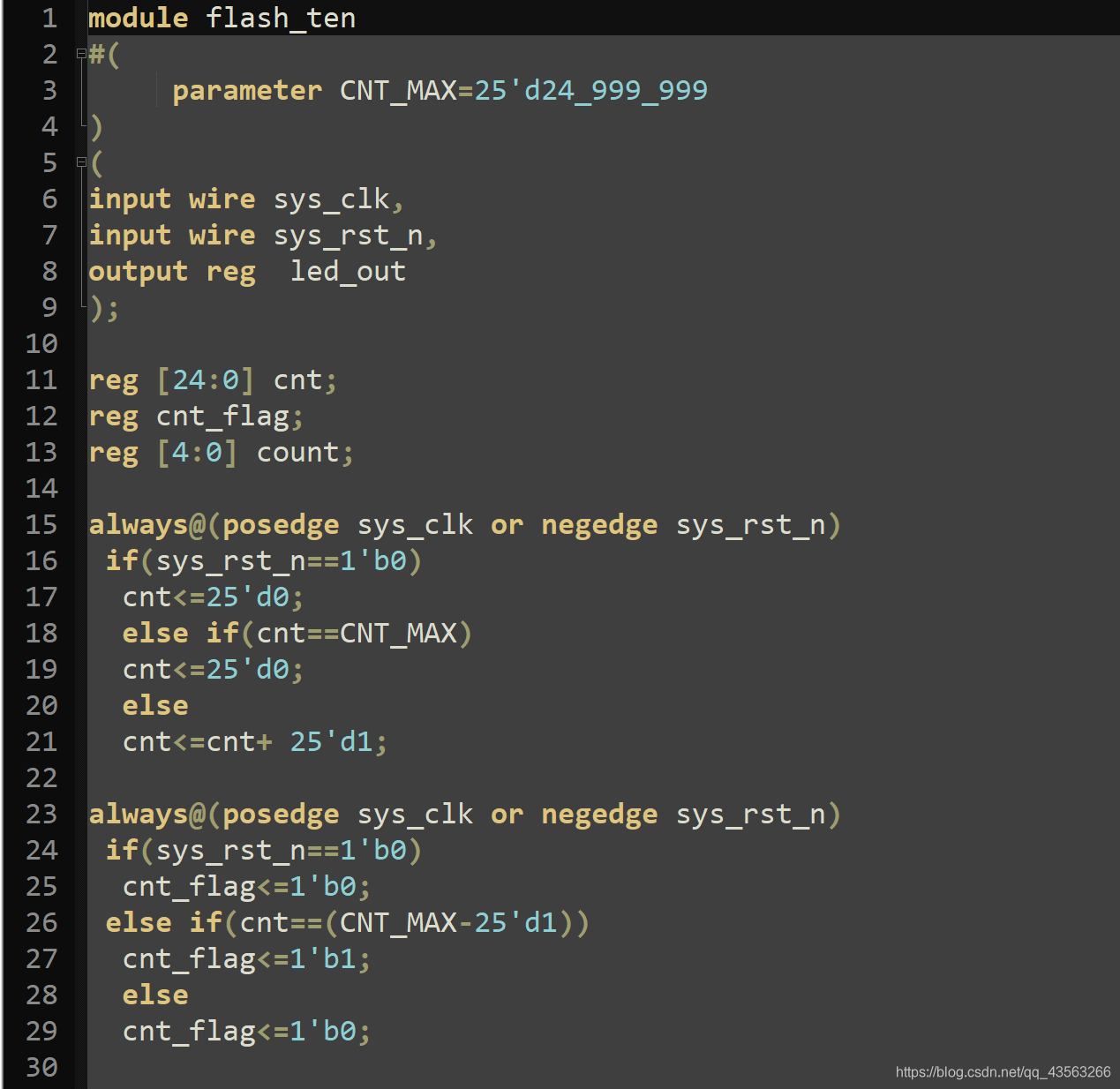1120x1089 pixels.
Task: Click the module name flash_ten
Action: pyautogui.click(x=281, y=19)
